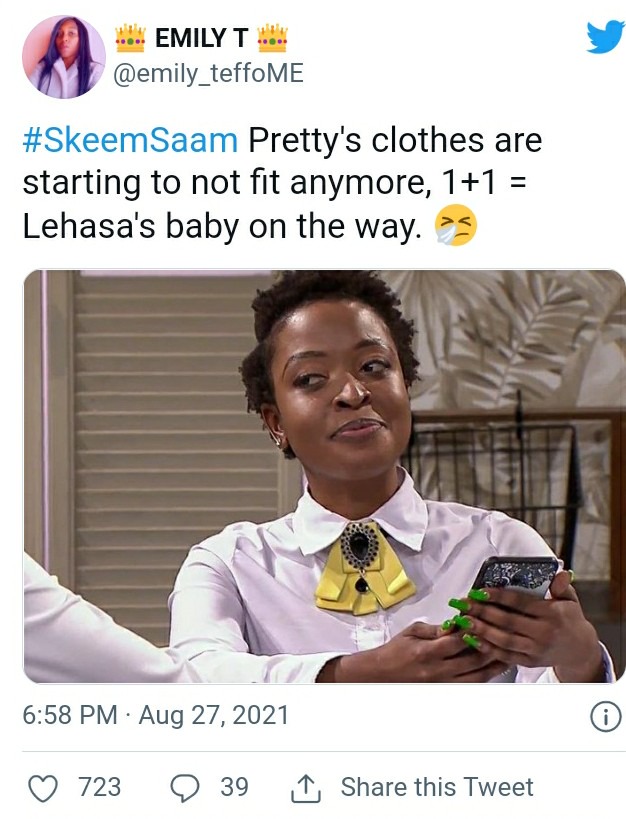Click the left crown emoji beside name
This screenshot has width=626, height=819.
point(130,38)
